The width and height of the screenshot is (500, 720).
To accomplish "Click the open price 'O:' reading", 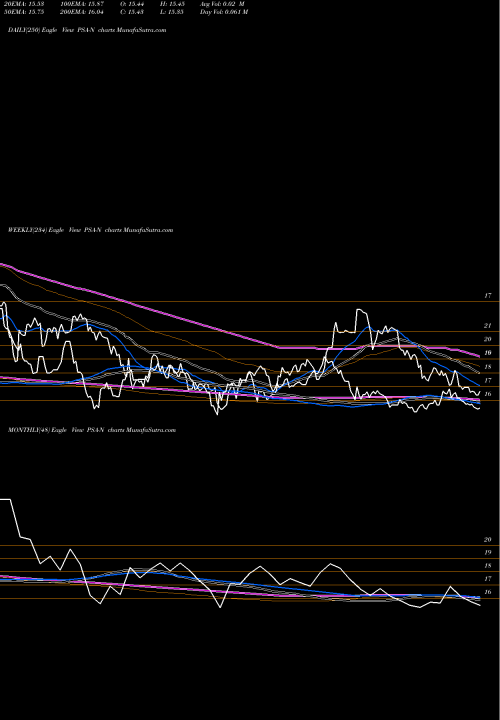I will click(132, 4).
